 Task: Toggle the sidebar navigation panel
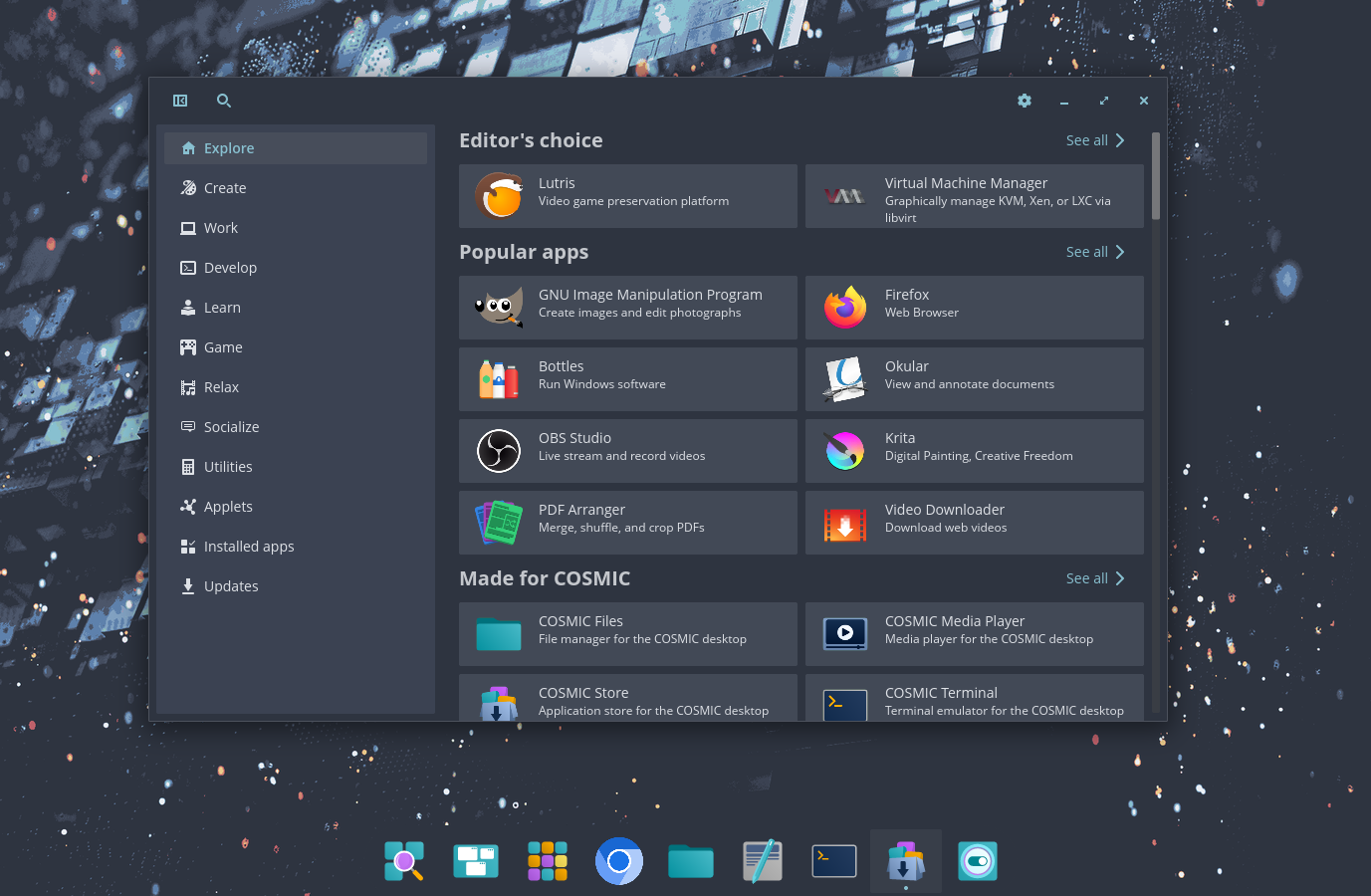click(180, 101)
